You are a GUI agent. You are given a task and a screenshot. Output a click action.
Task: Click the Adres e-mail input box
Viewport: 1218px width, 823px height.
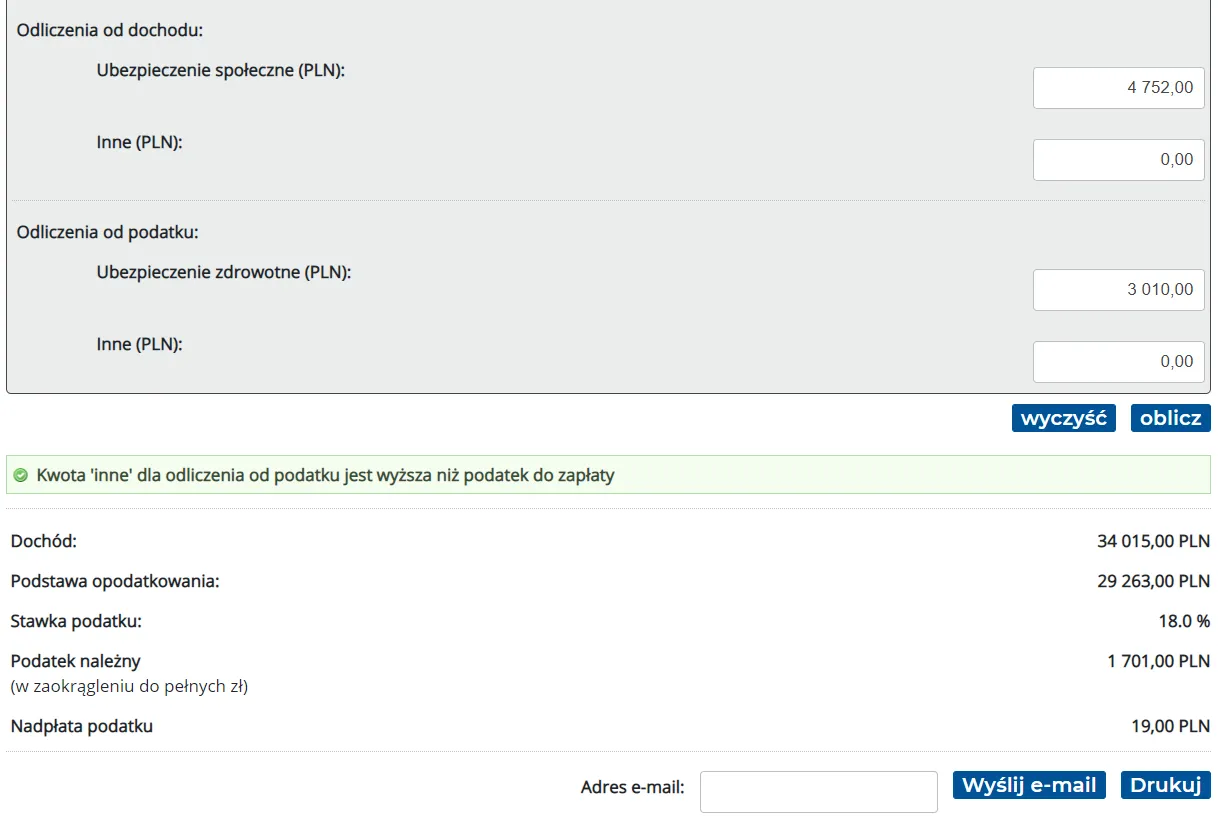click(818, 792)
